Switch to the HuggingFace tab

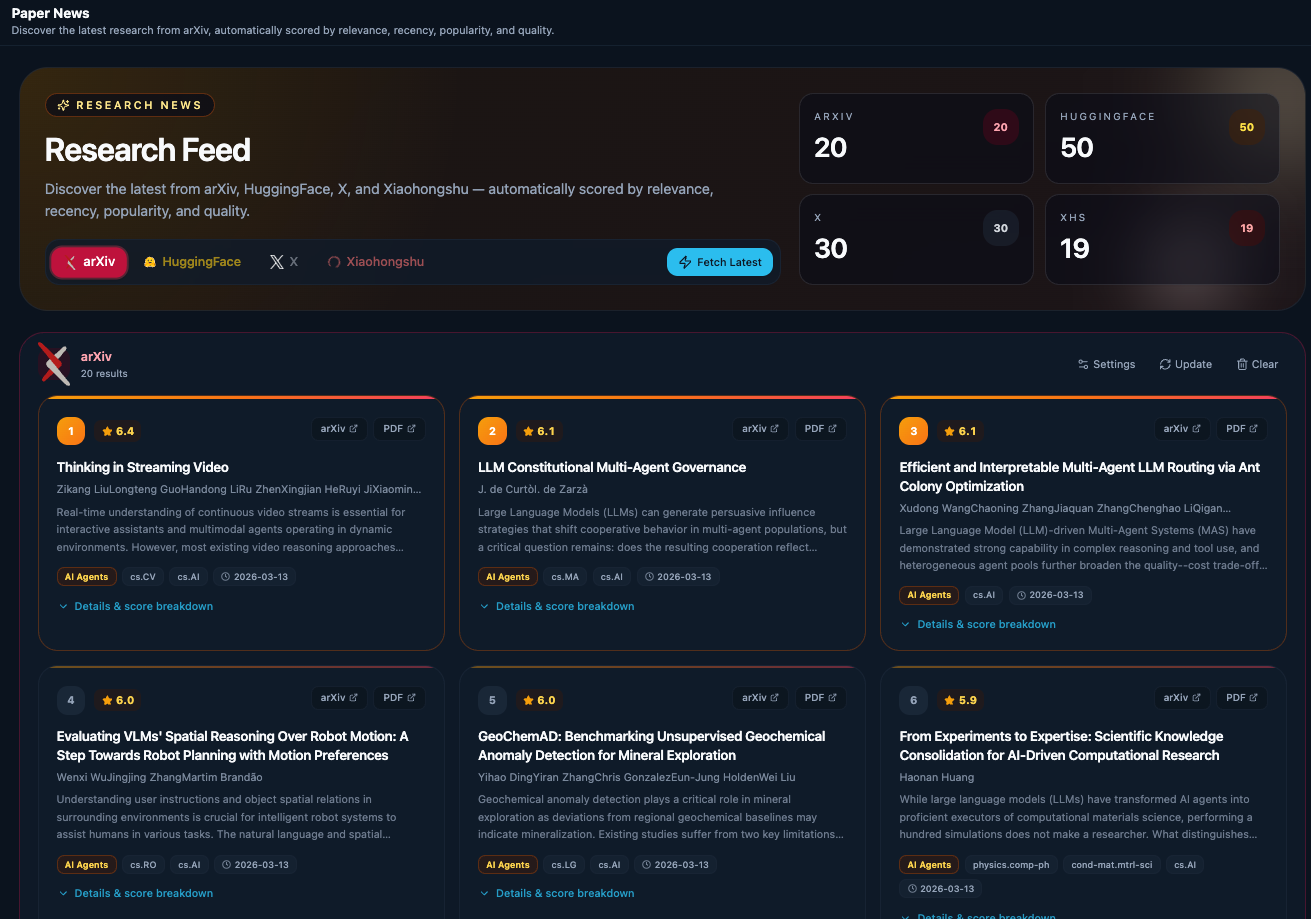coord(192,262)
